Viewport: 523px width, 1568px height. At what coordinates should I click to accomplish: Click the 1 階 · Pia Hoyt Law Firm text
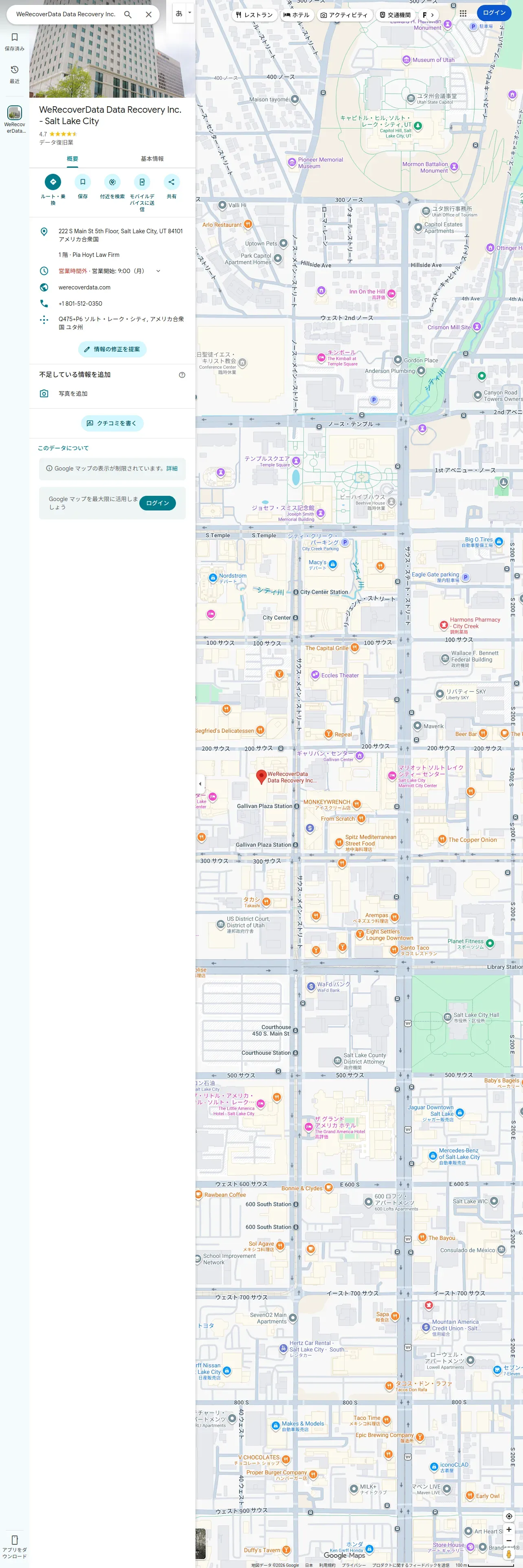[x=89, y=255]
